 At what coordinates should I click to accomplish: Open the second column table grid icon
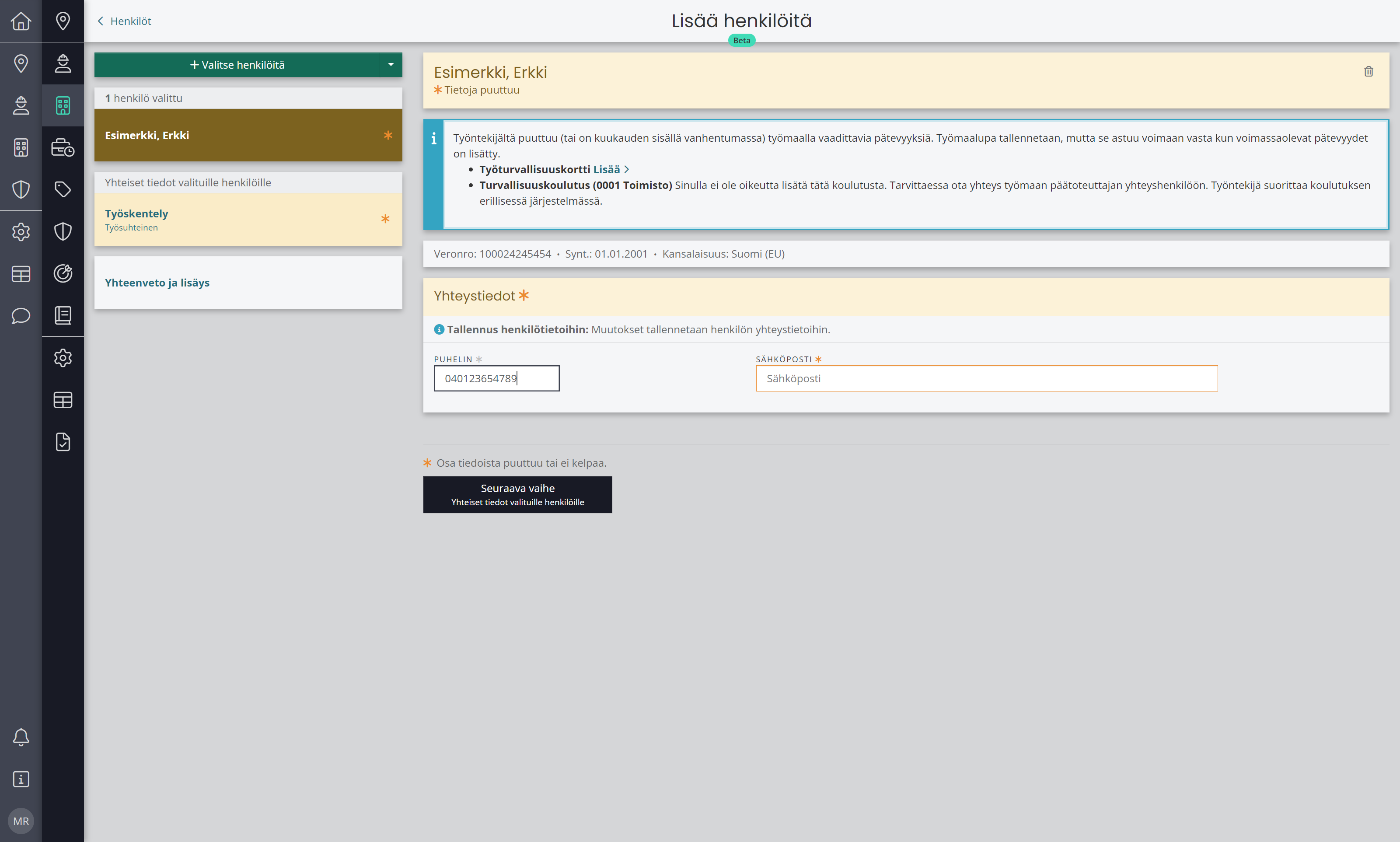[x=63, y=400]
